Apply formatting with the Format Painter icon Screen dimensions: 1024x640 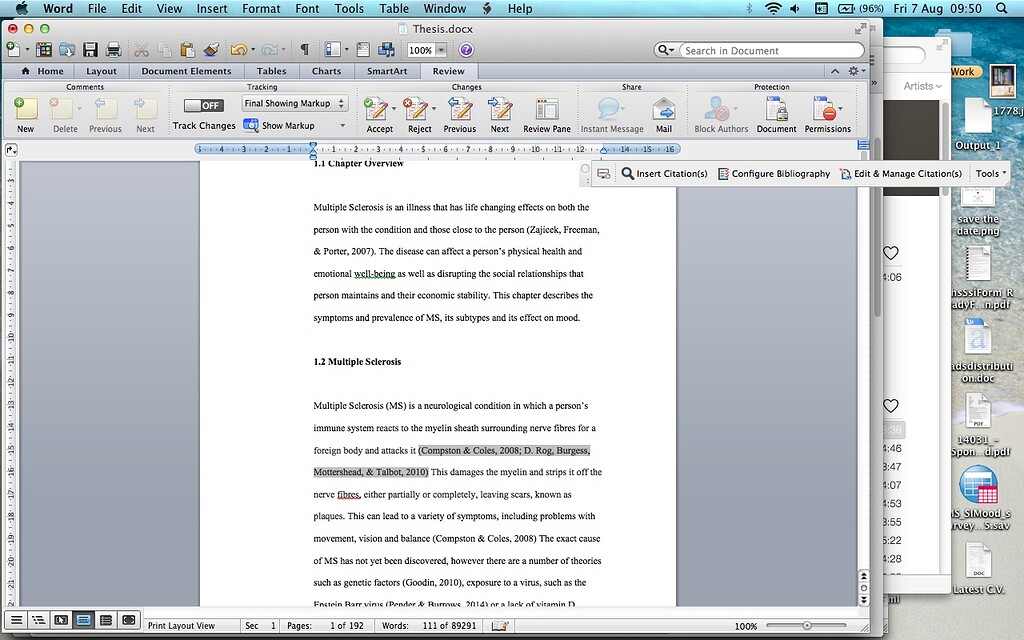(x=211, y=48)
